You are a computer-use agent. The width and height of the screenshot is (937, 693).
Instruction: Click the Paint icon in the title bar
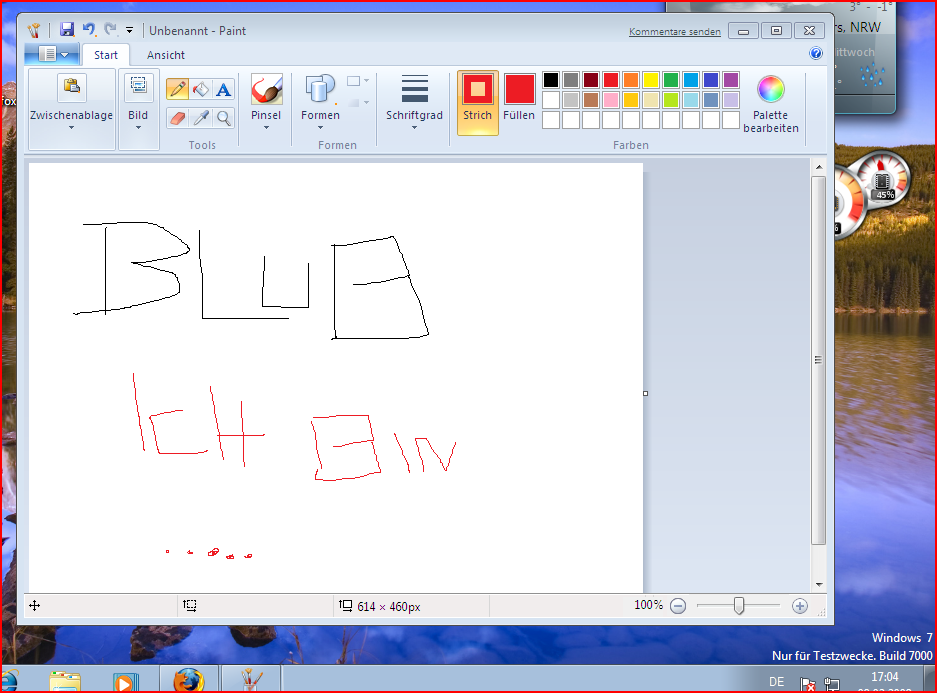(x=34, y=30)
